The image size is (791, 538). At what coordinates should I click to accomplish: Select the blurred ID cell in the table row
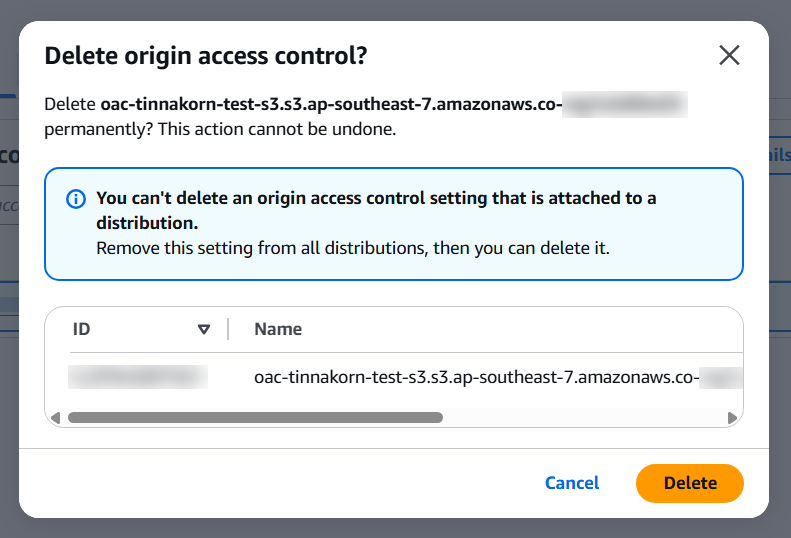tap(138, 377)
